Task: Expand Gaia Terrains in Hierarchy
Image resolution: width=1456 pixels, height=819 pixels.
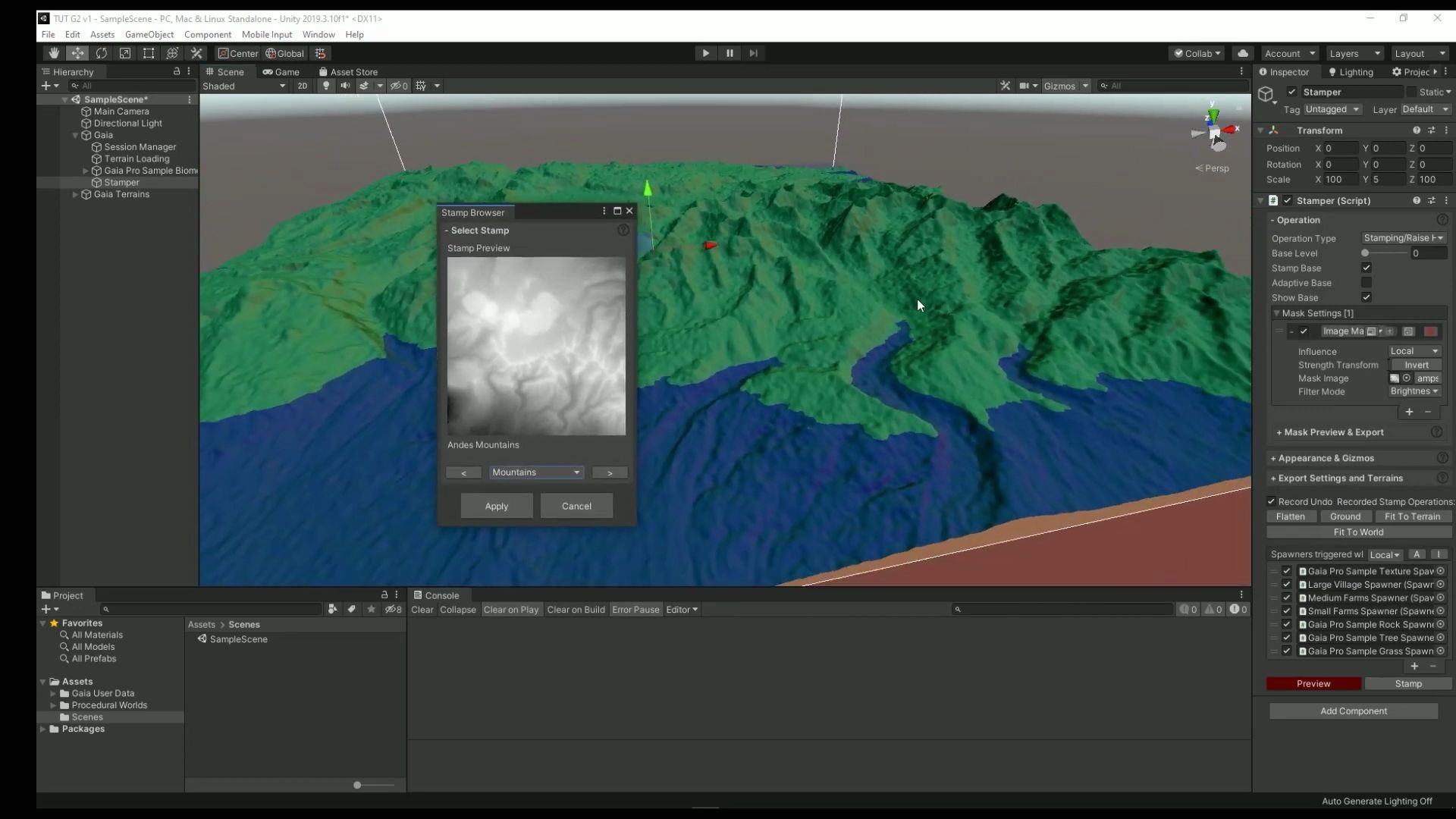Action: click(75, 195)
